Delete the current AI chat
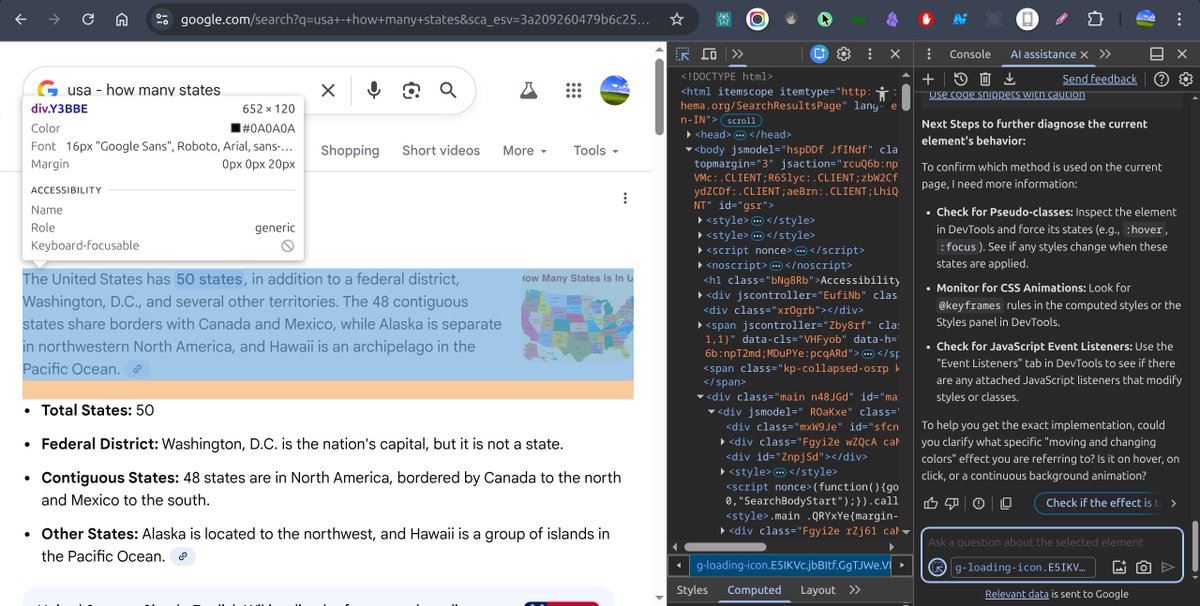1200x606 pixels. 985,79
